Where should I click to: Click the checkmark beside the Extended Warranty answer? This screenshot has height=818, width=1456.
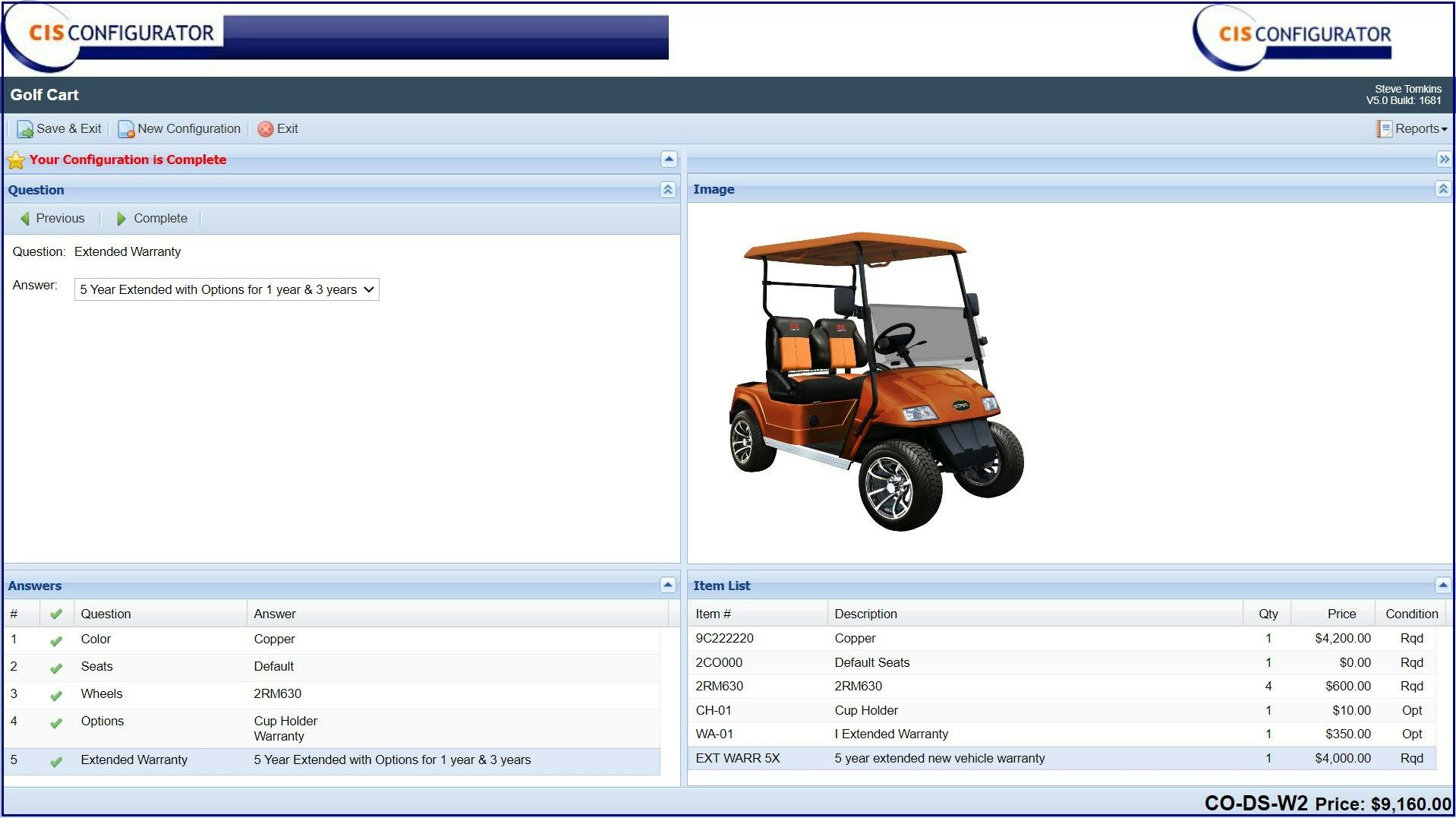[x=57, y=760]
